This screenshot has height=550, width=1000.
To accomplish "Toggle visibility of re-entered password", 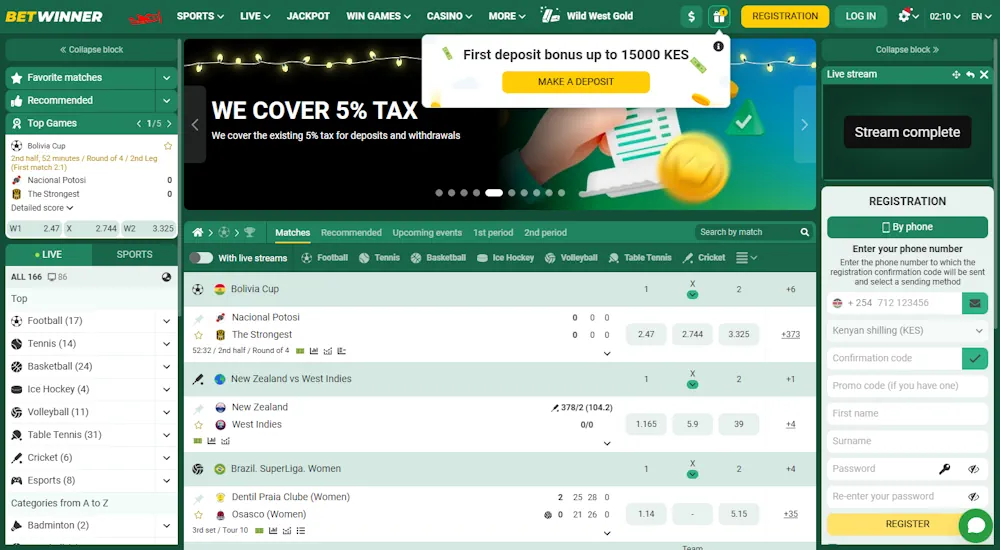I will click(973, 496).
